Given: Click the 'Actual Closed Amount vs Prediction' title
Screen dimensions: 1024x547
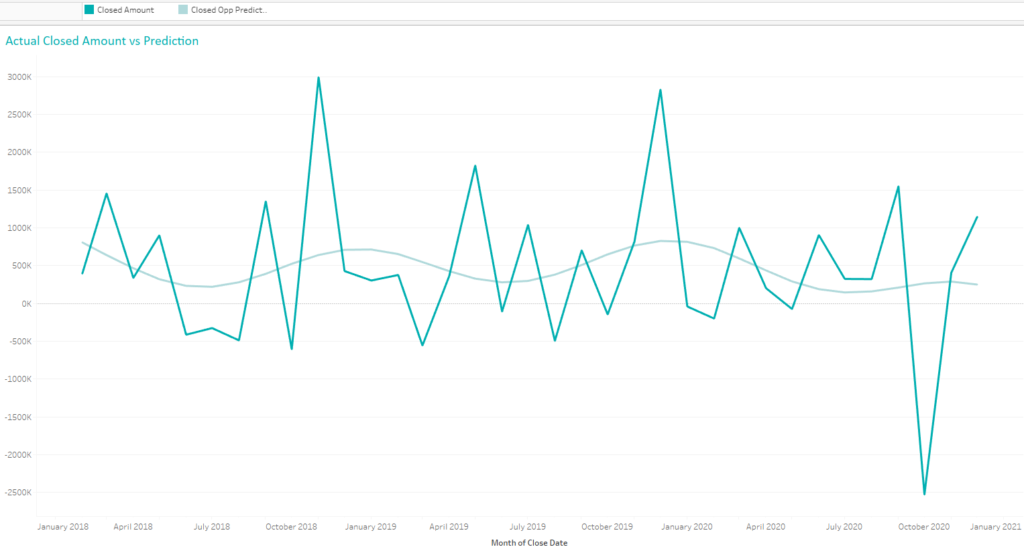Looking at the screenshot, I should (x=102, y=40).
